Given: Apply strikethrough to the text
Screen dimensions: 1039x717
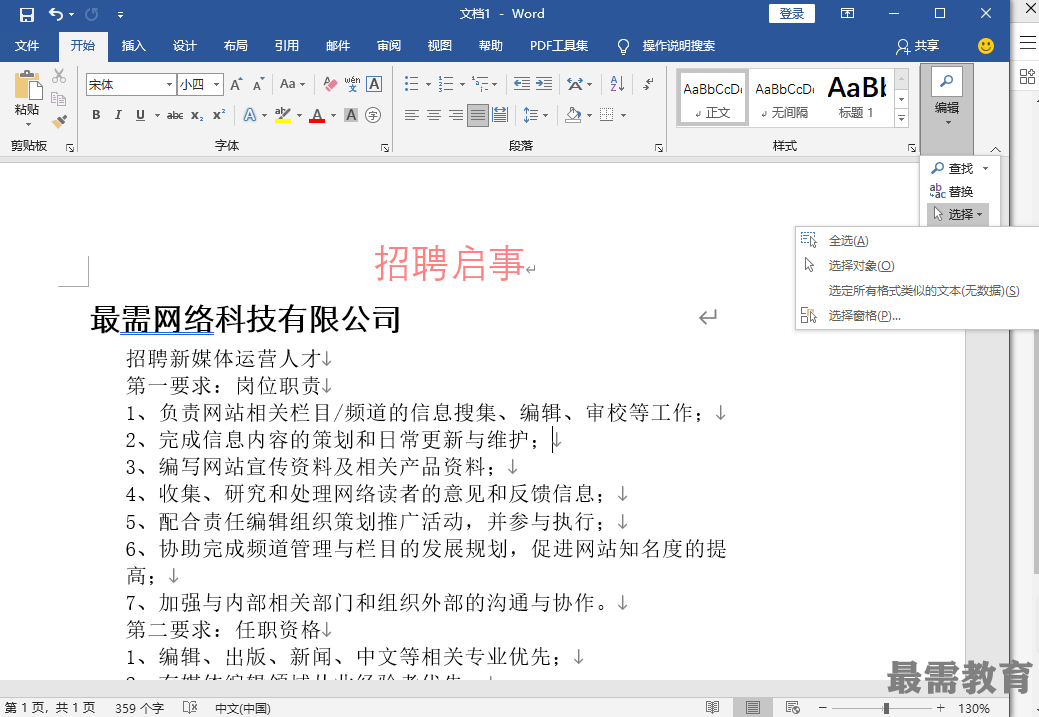Looking at the screenshot, I should 175,115.
